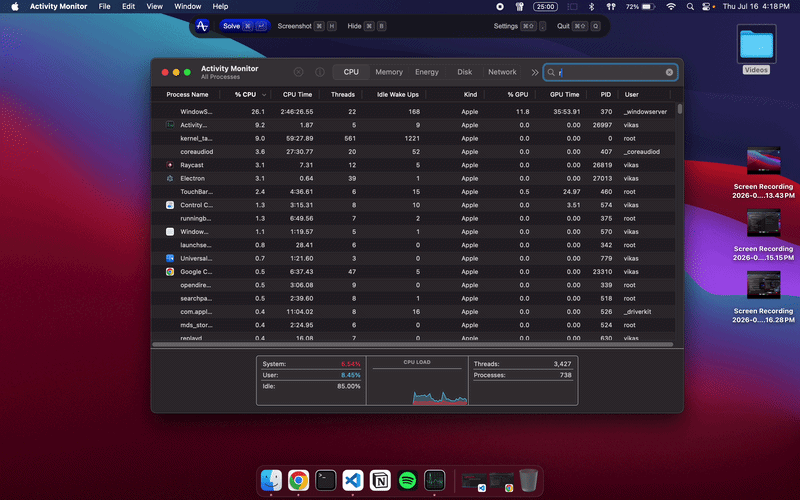Image resolution: width=800 pixels, height=500 pixels.
Task: Sort by the Threads column header
Action: [x=342, y=94]
